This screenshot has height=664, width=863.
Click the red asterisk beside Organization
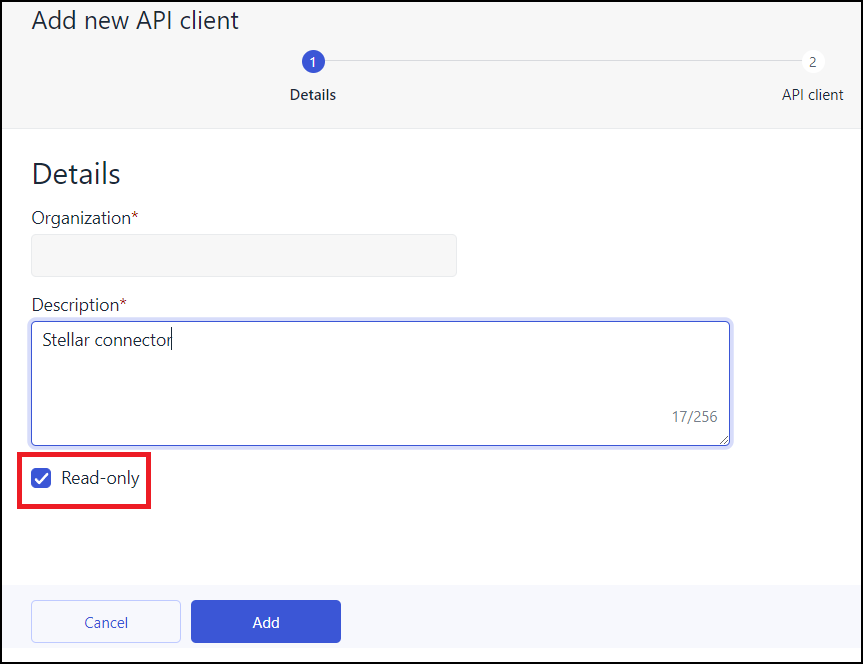click(x=135, y=217)
